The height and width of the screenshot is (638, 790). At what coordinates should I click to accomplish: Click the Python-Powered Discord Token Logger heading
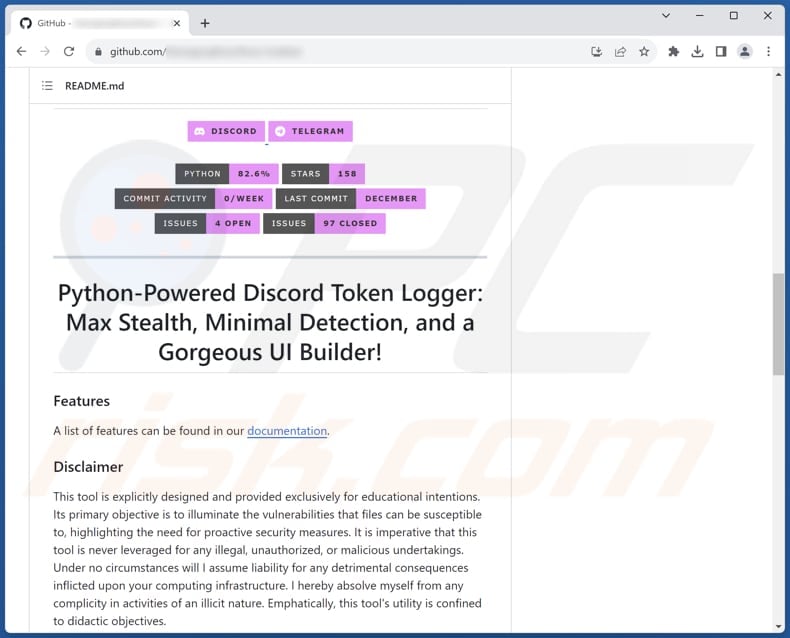pos(271,323)
